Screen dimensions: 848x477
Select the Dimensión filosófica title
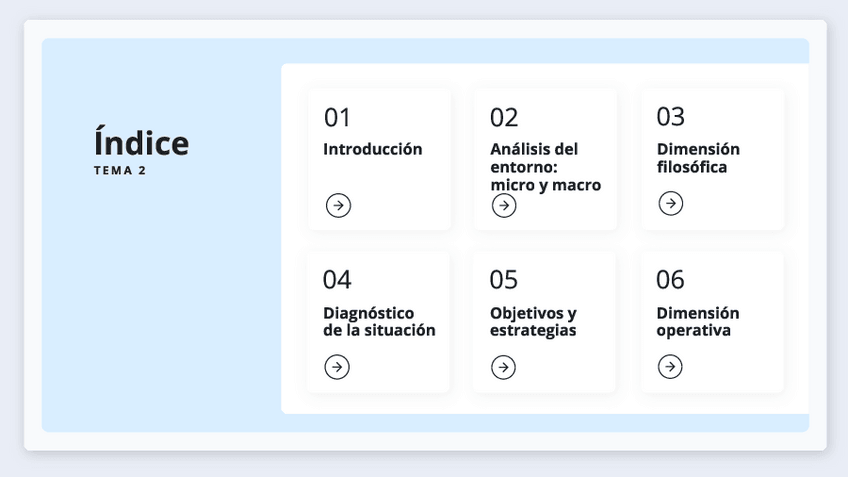698,158
